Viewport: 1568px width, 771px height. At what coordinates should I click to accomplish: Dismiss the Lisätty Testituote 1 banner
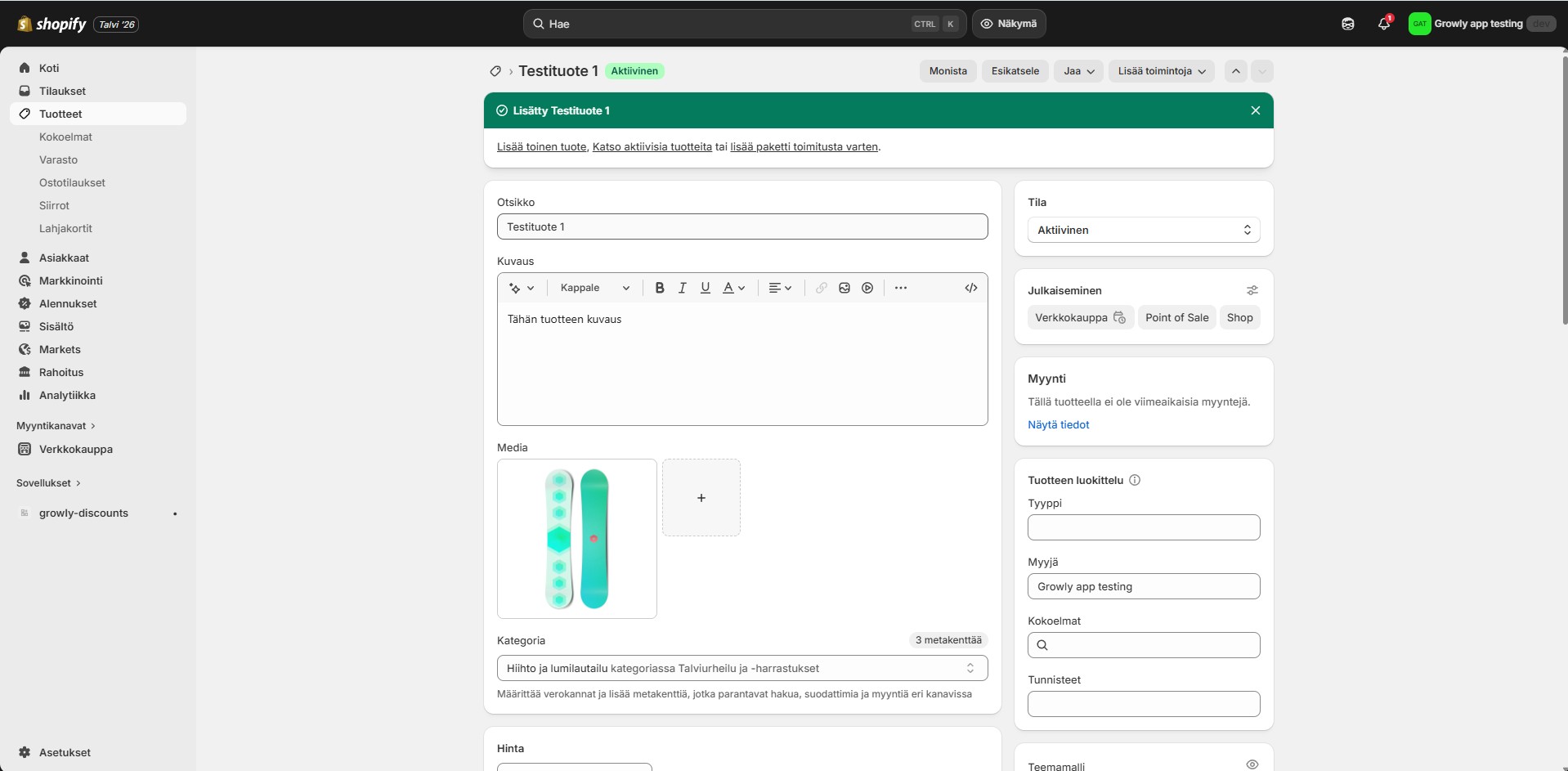pyautogui.click(x=1255, y=110)
